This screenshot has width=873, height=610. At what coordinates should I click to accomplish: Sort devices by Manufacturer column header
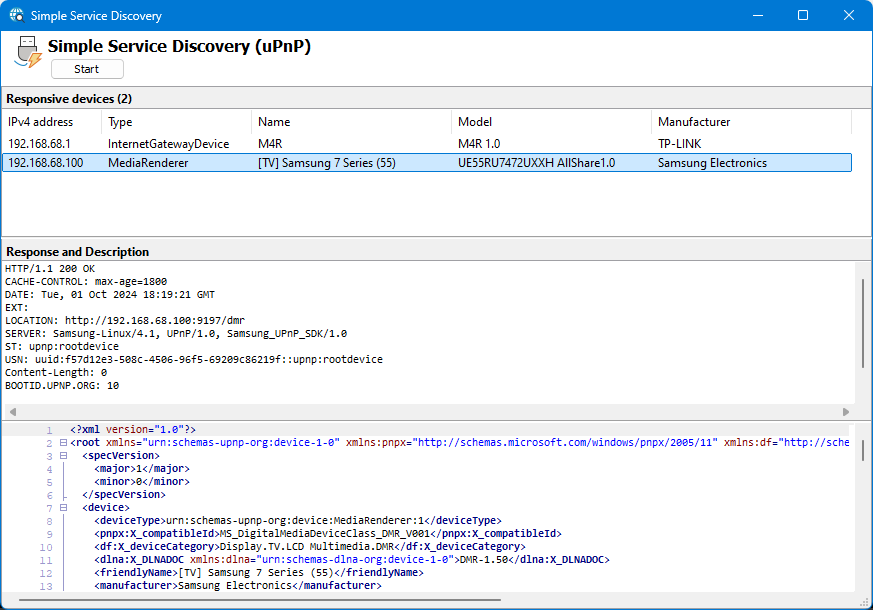click(x=751, y=122)
